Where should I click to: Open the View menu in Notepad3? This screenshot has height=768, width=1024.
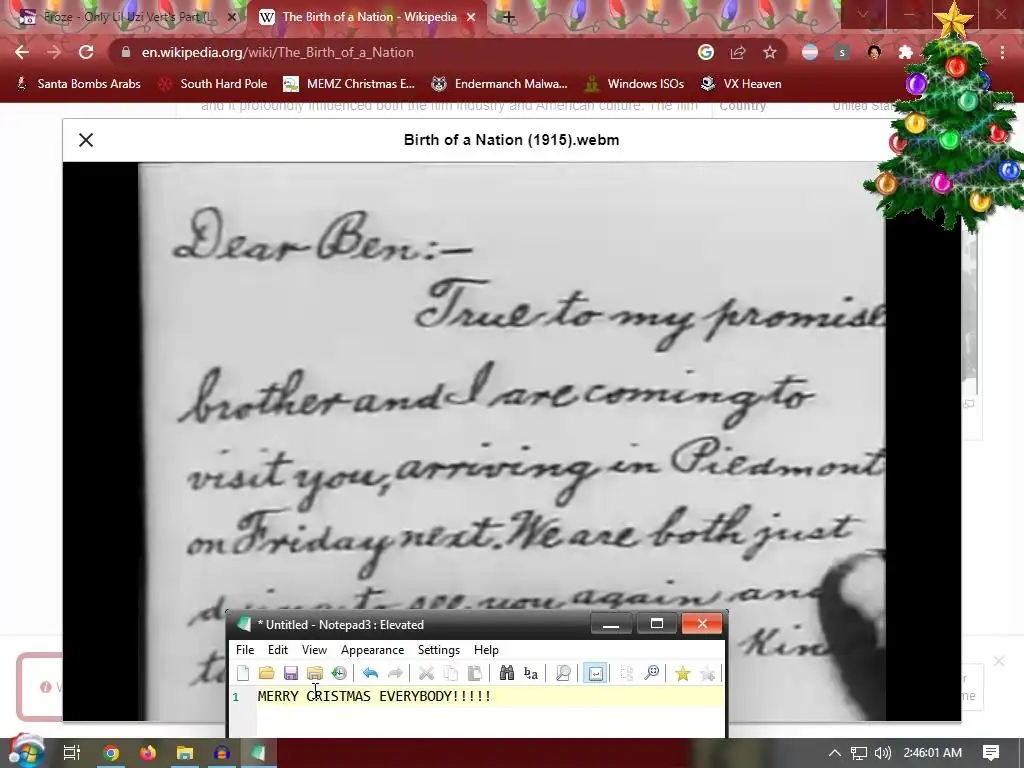314,650
